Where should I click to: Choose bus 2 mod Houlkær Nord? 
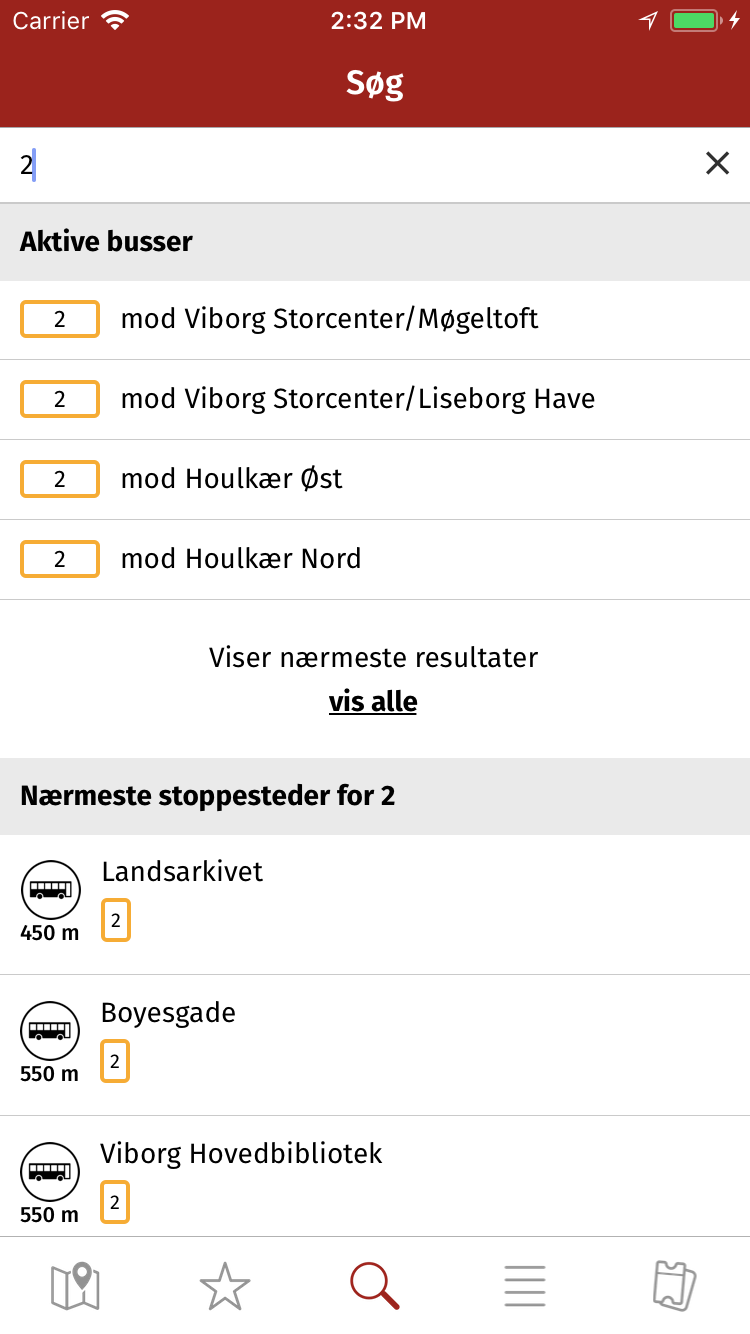point(375,560)
